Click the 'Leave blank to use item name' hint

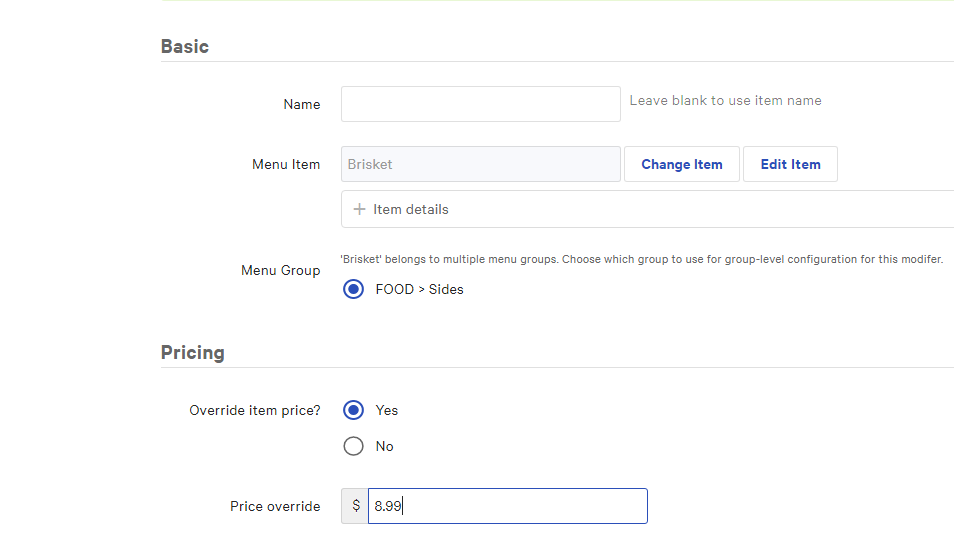pos(725,100)
